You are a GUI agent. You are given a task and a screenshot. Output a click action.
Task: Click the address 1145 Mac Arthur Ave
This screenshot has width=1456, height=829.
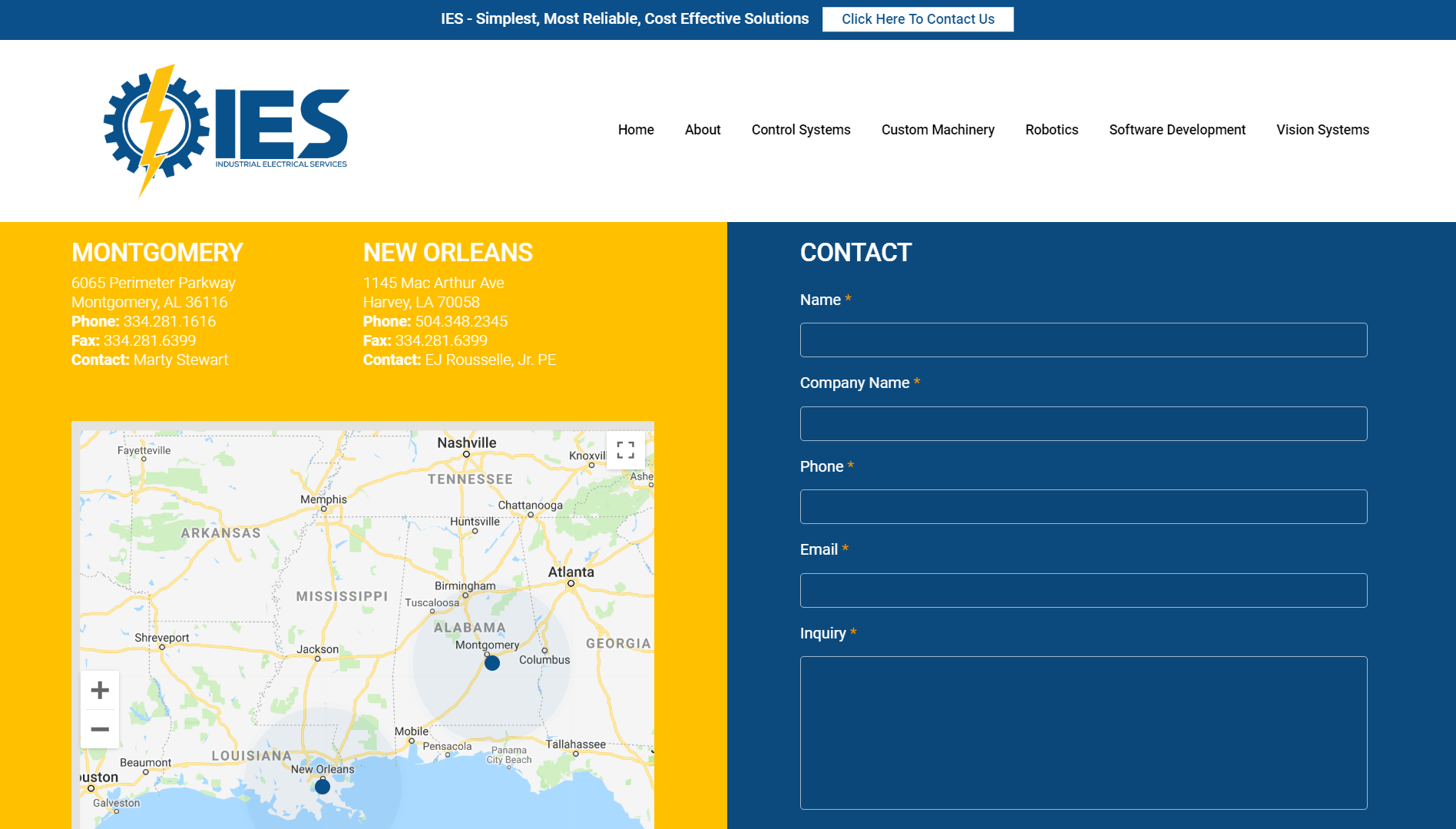coord(434,283)
